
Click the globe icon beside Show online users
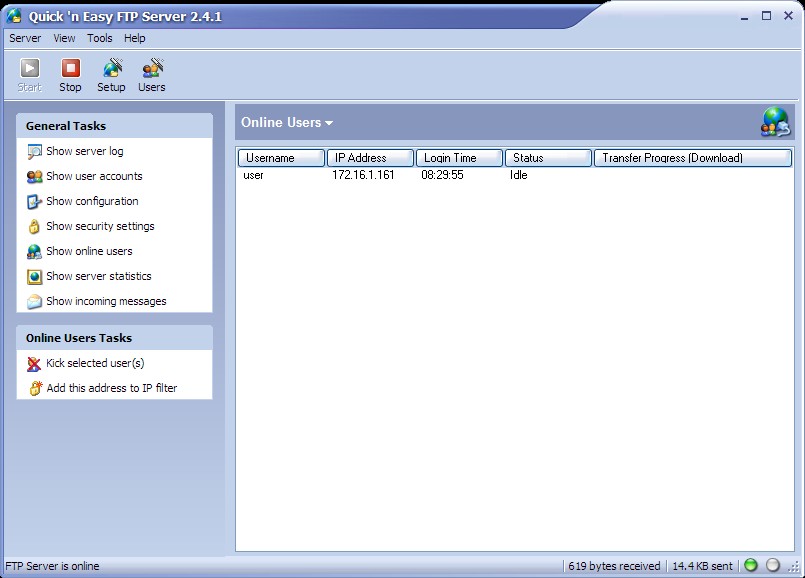[x=34, y=252]
